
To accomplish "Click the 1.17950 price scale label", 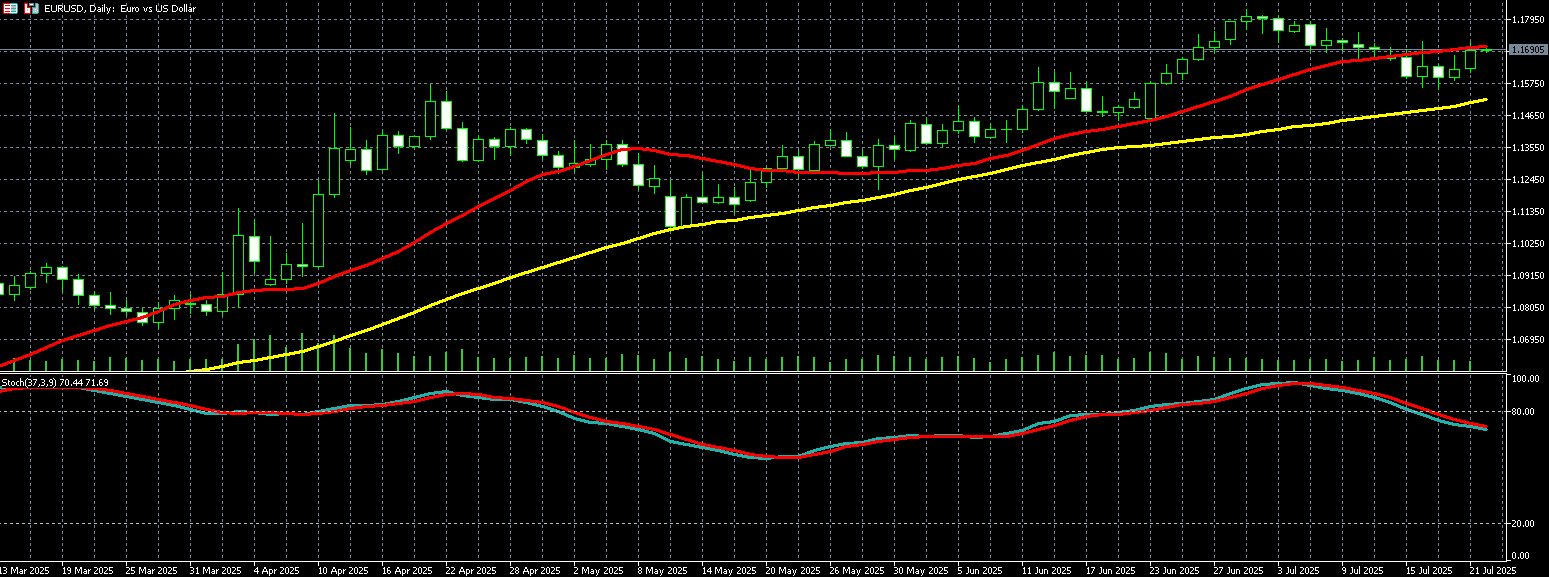I will [x=1527, y=20].
